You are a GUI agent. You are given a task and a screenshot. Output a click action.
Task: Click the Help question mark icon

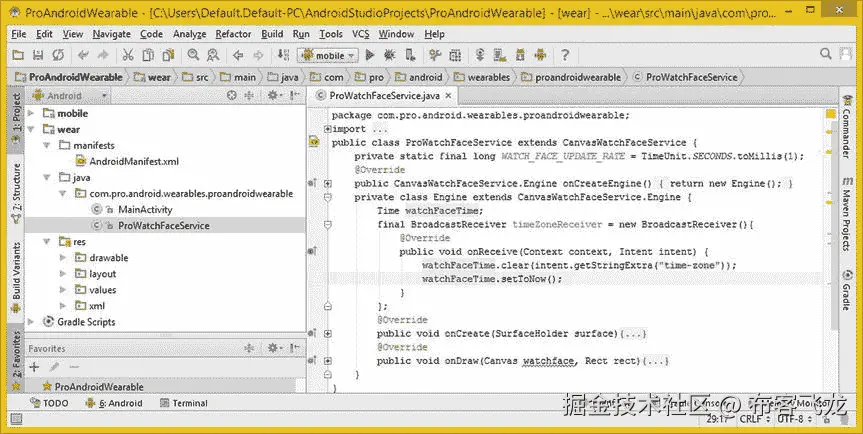click(565, 55)
